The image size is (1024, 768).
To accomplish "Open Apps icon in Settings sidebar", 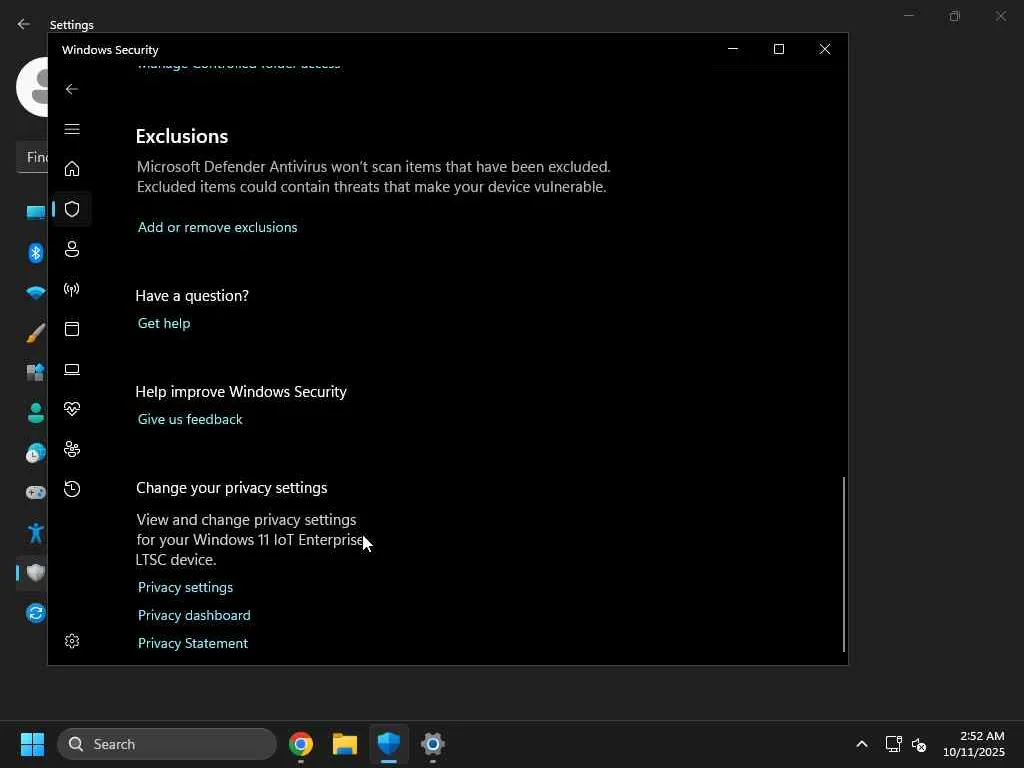I will coord(36,372).
